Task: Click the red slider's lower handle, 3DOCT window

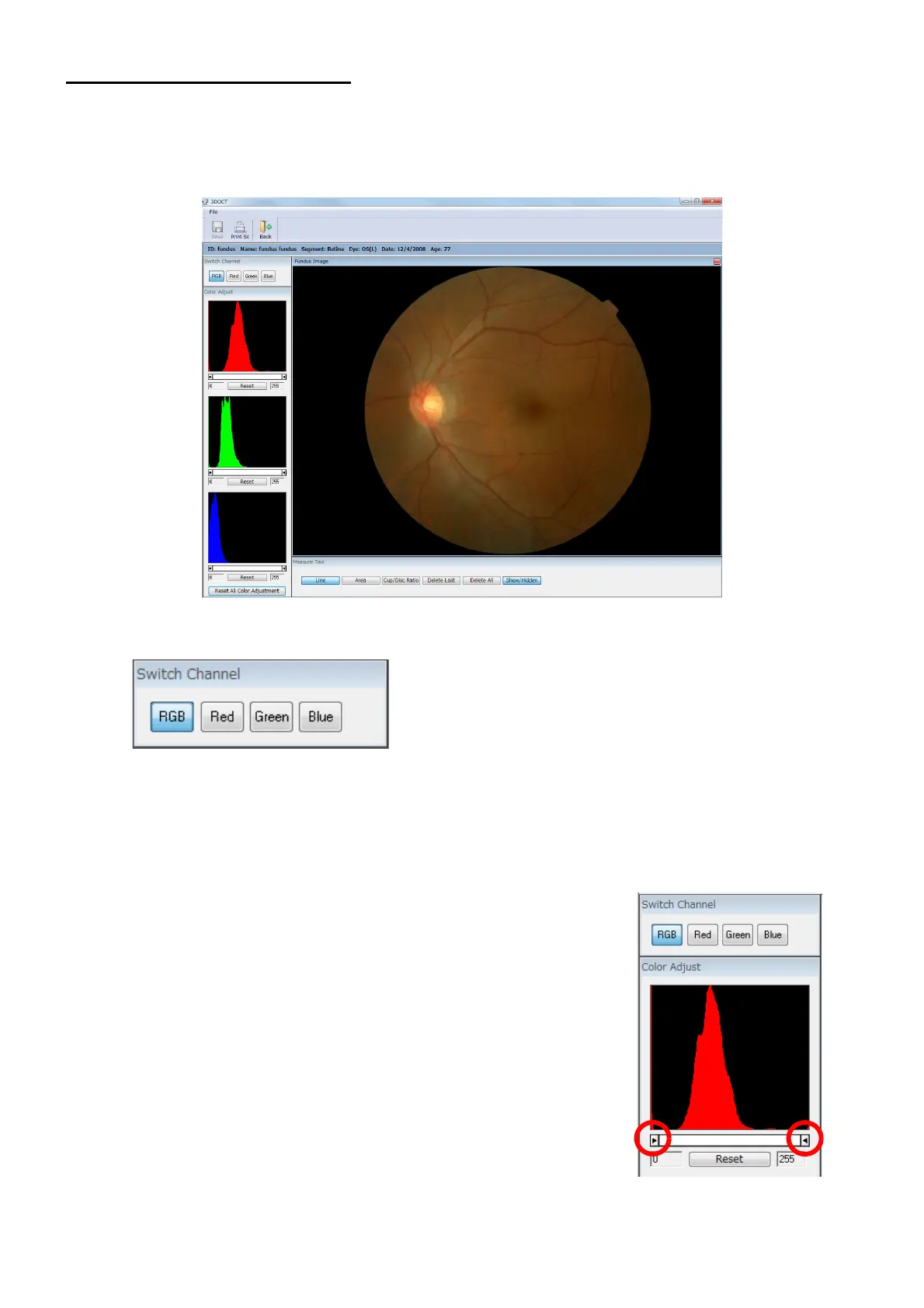Action: click(x=210, y=377)
